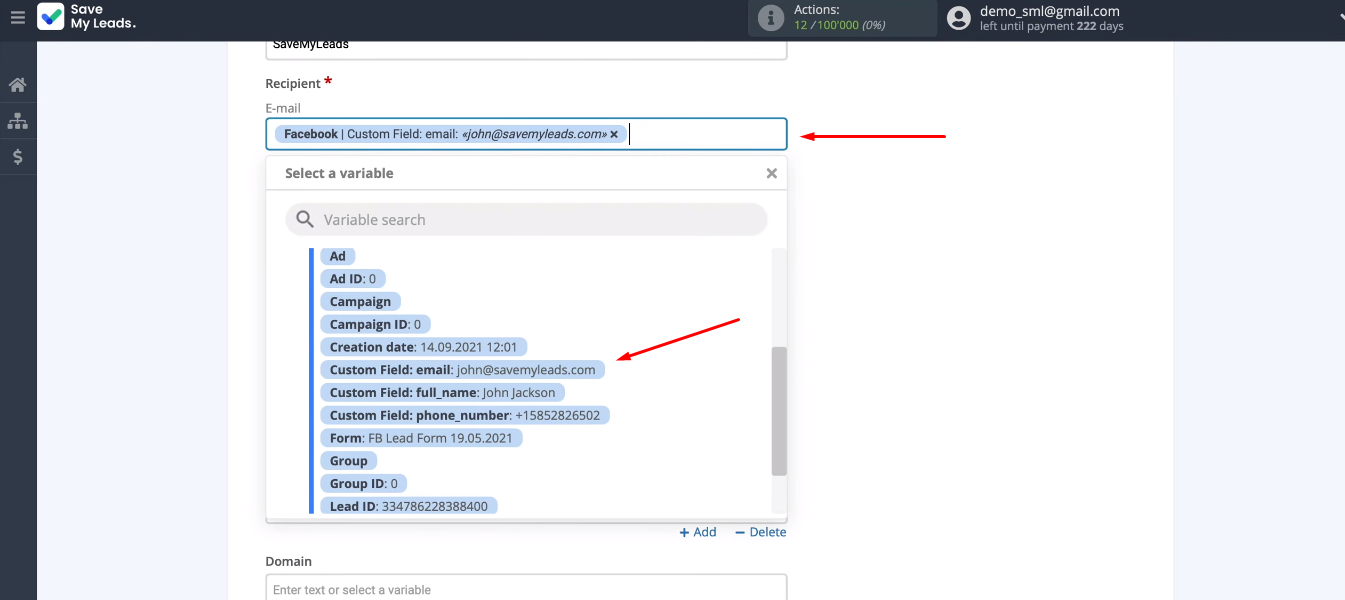This screenshot has width=1345, height=600.
Task: Click the variable list scrollbar
Action: (x=779, y=411)
